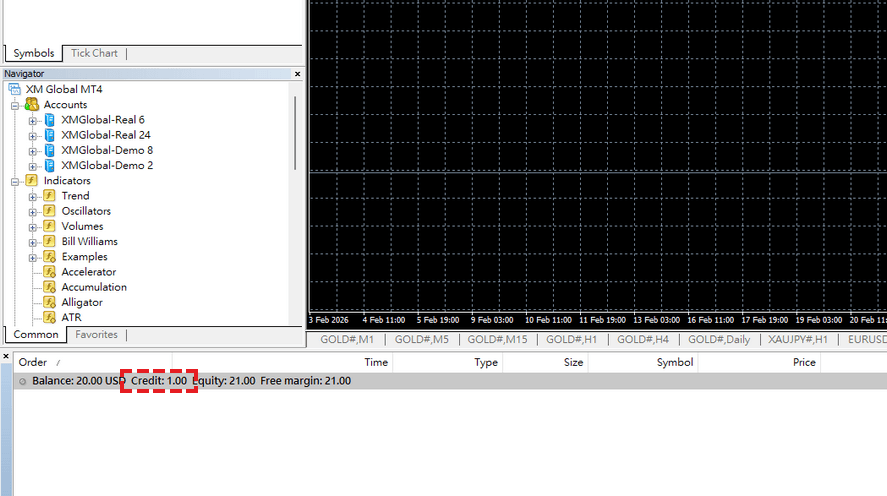
Task: Click the Examples folder icon
Action: tap(50, 257)
